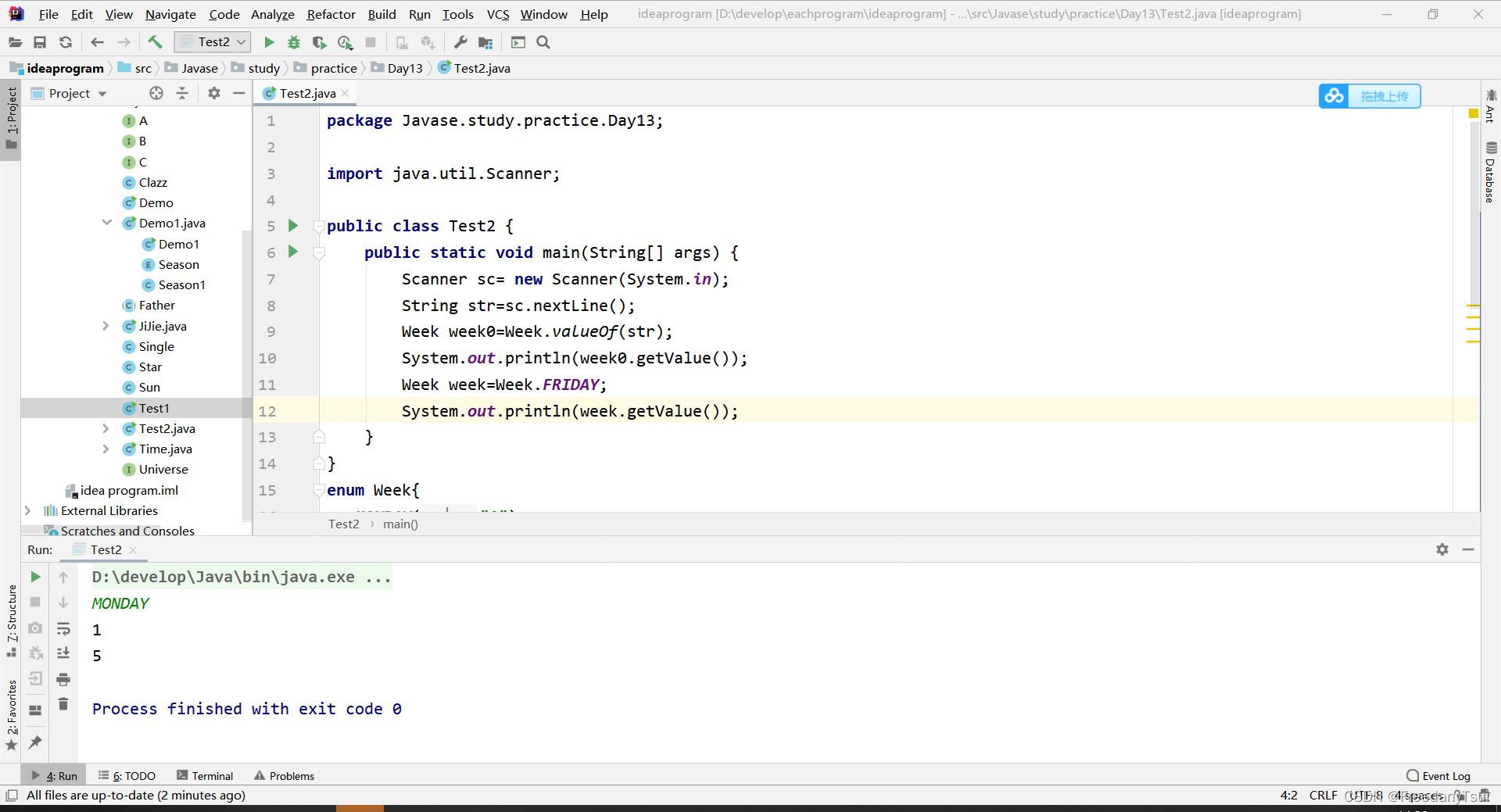Collapse the Demo1.java tree node
Image resolution: width=1501 pixels, height=812 pixels.
pos(107,223)
